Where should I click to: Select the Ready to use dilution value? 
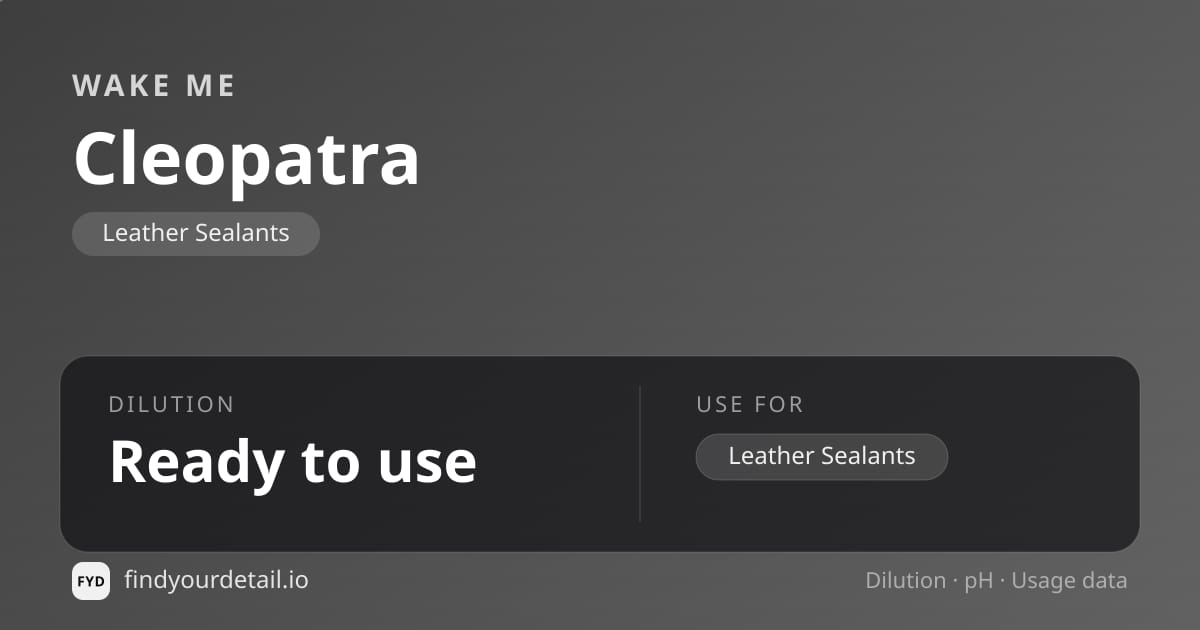(x=293, y=462)
